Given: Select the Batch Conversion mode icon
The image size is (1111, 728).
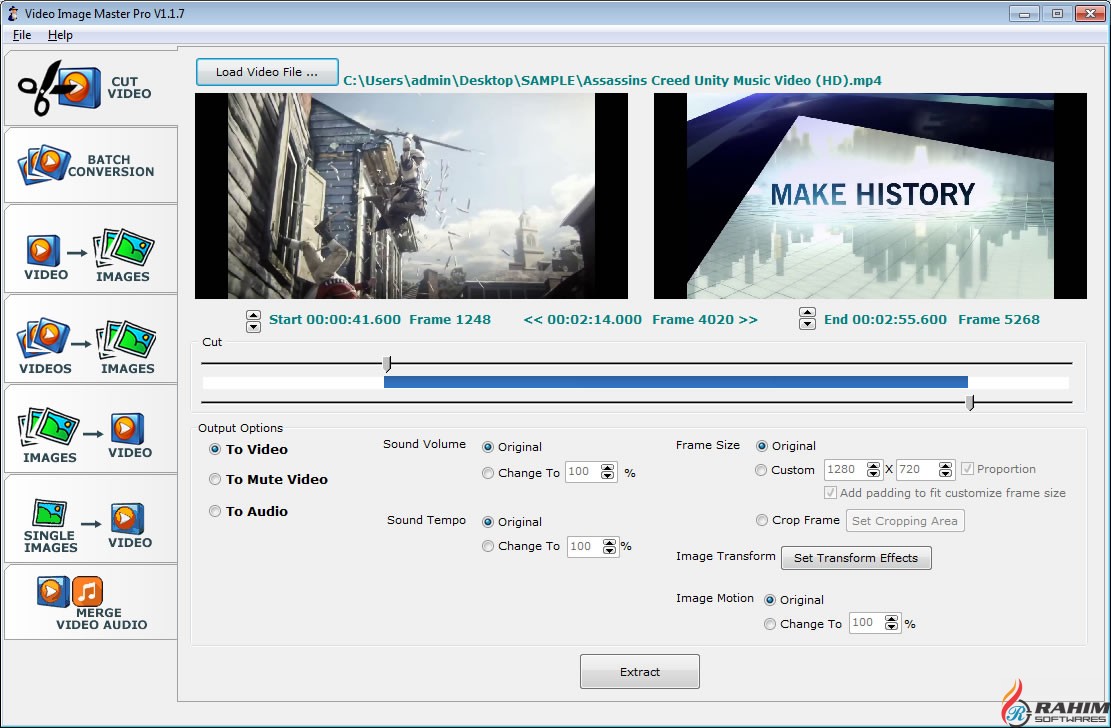Looking at the screenshot, I should 89,165.
